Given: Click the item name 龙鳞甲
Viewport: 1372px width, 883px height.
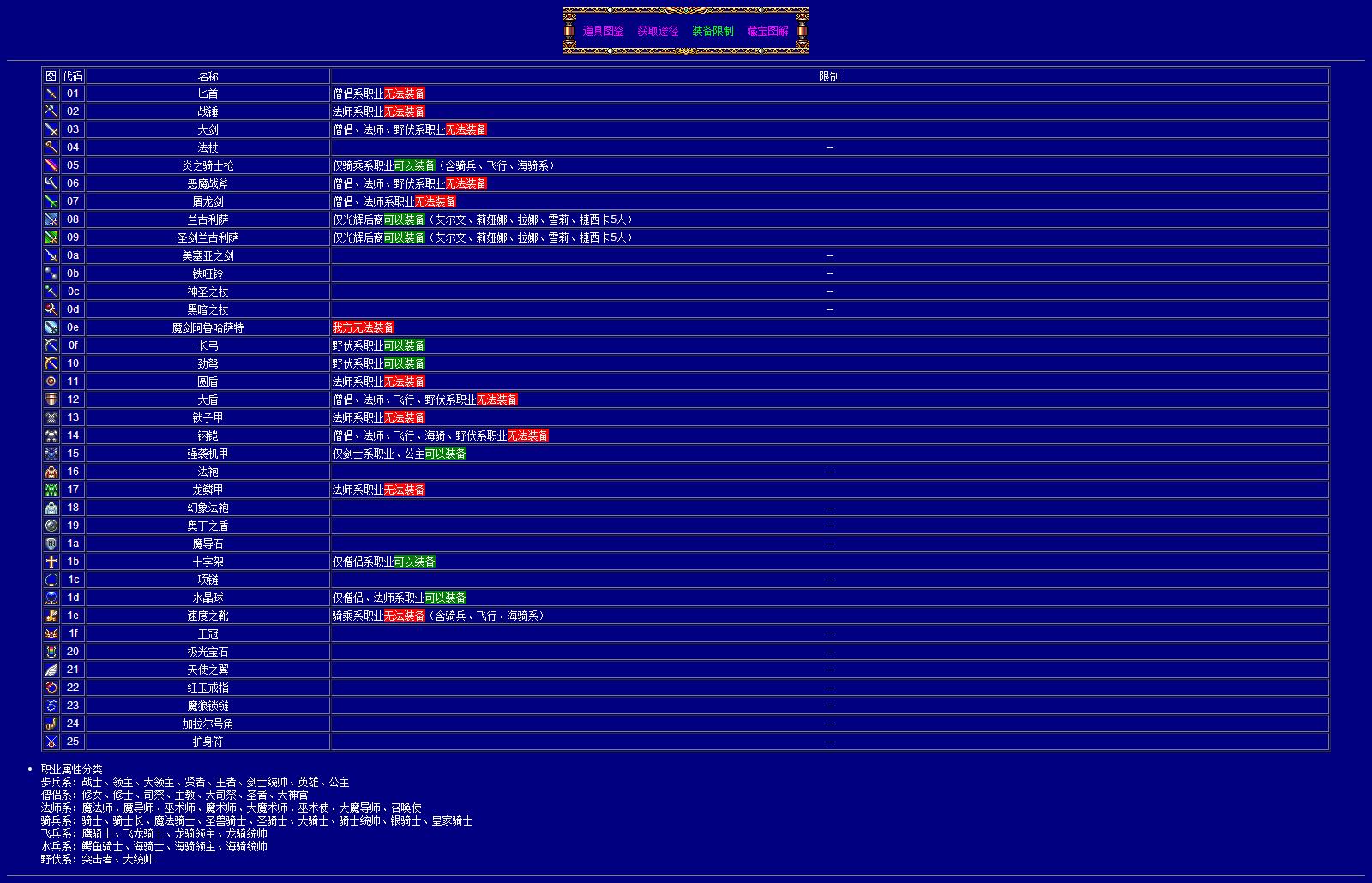Looking at the screenshot, I should pyautogui.click(x=208, y=490).
